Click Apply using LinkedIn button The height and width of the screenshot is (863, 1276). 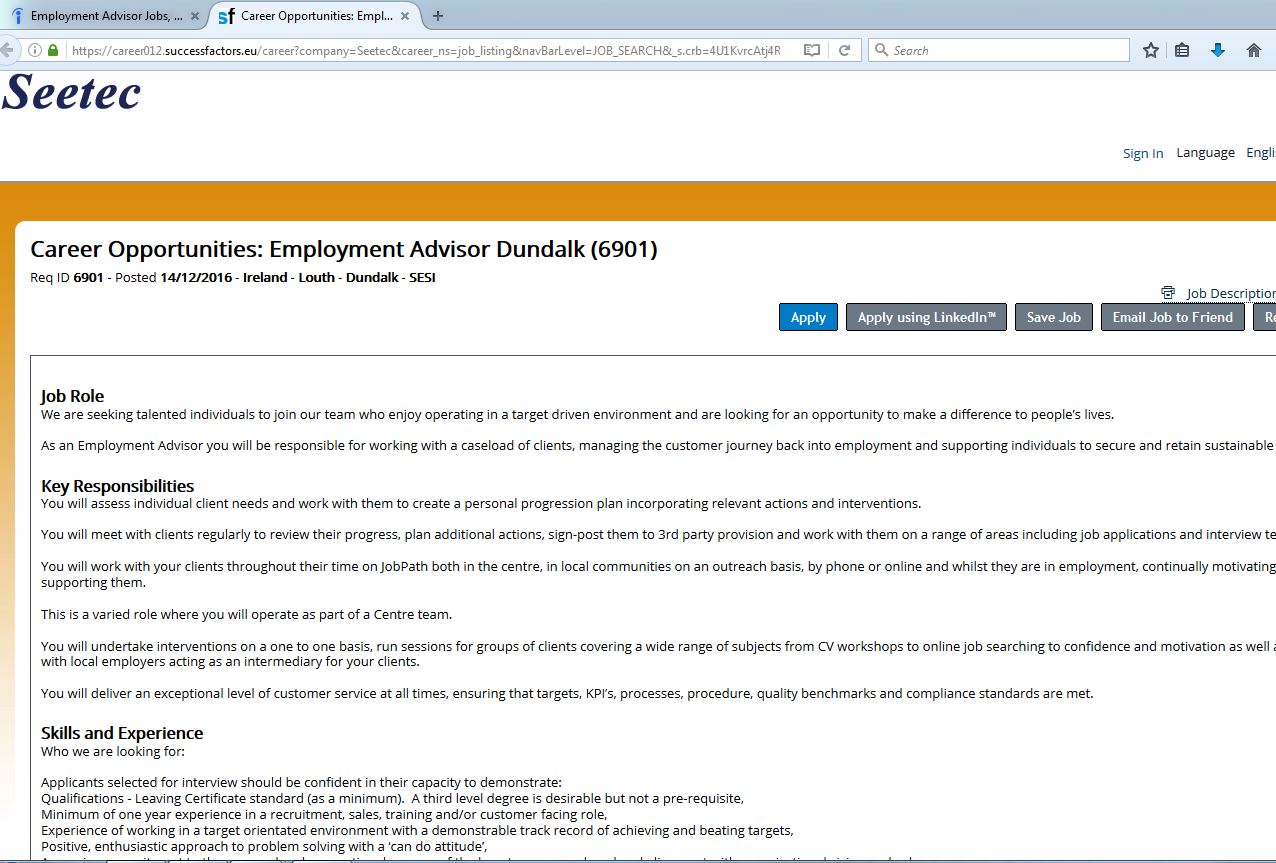click(926, 317)
